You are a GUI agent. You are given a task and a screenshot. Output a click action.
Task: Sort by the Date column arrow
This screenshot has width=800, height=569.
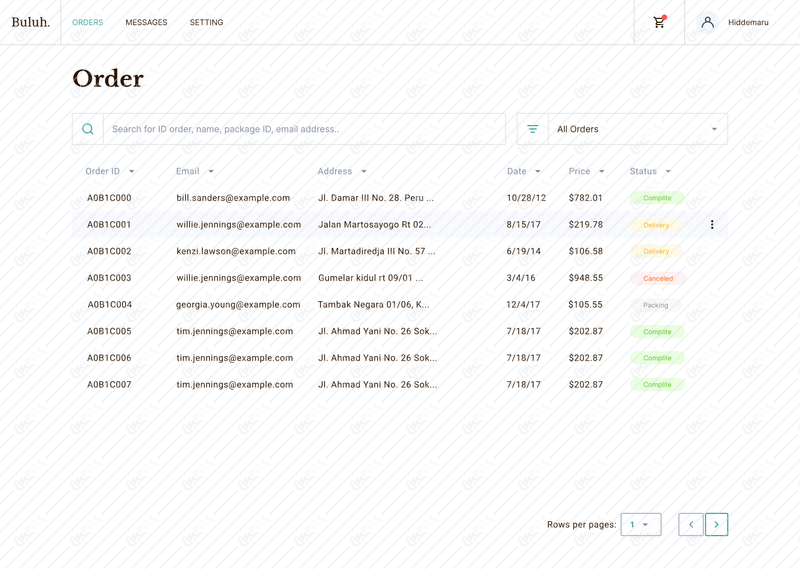(537, 171)
